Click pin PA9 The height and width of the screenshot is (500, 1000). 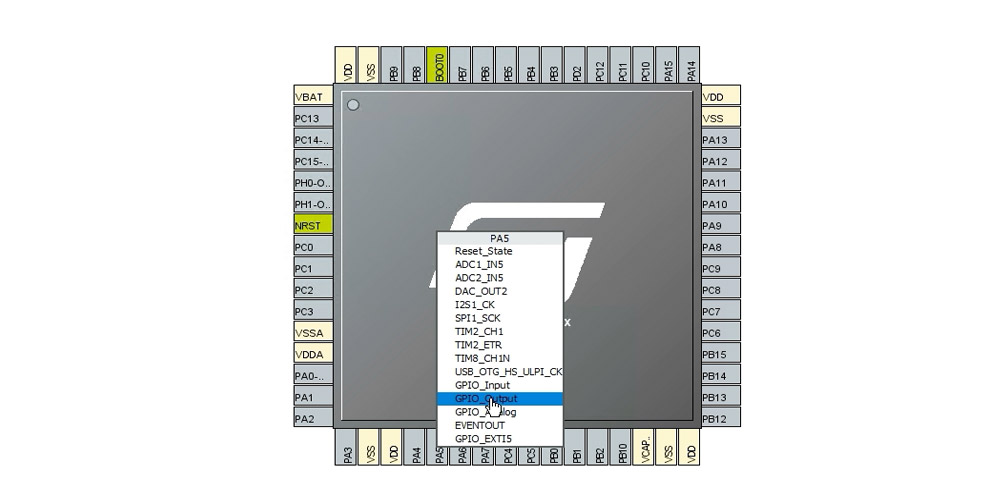[721, 225]
